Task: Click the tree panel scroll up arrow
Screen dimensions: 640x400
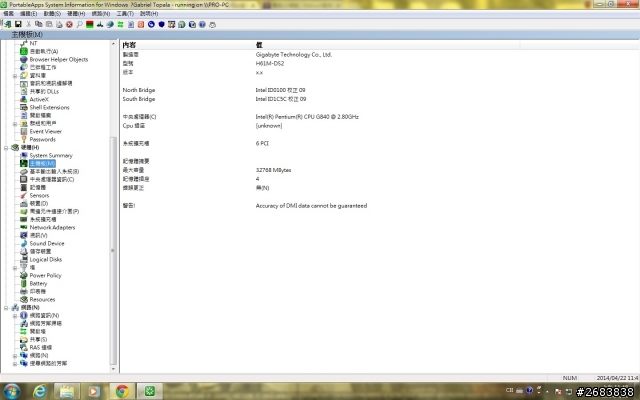Action: [x=113, y=44]
